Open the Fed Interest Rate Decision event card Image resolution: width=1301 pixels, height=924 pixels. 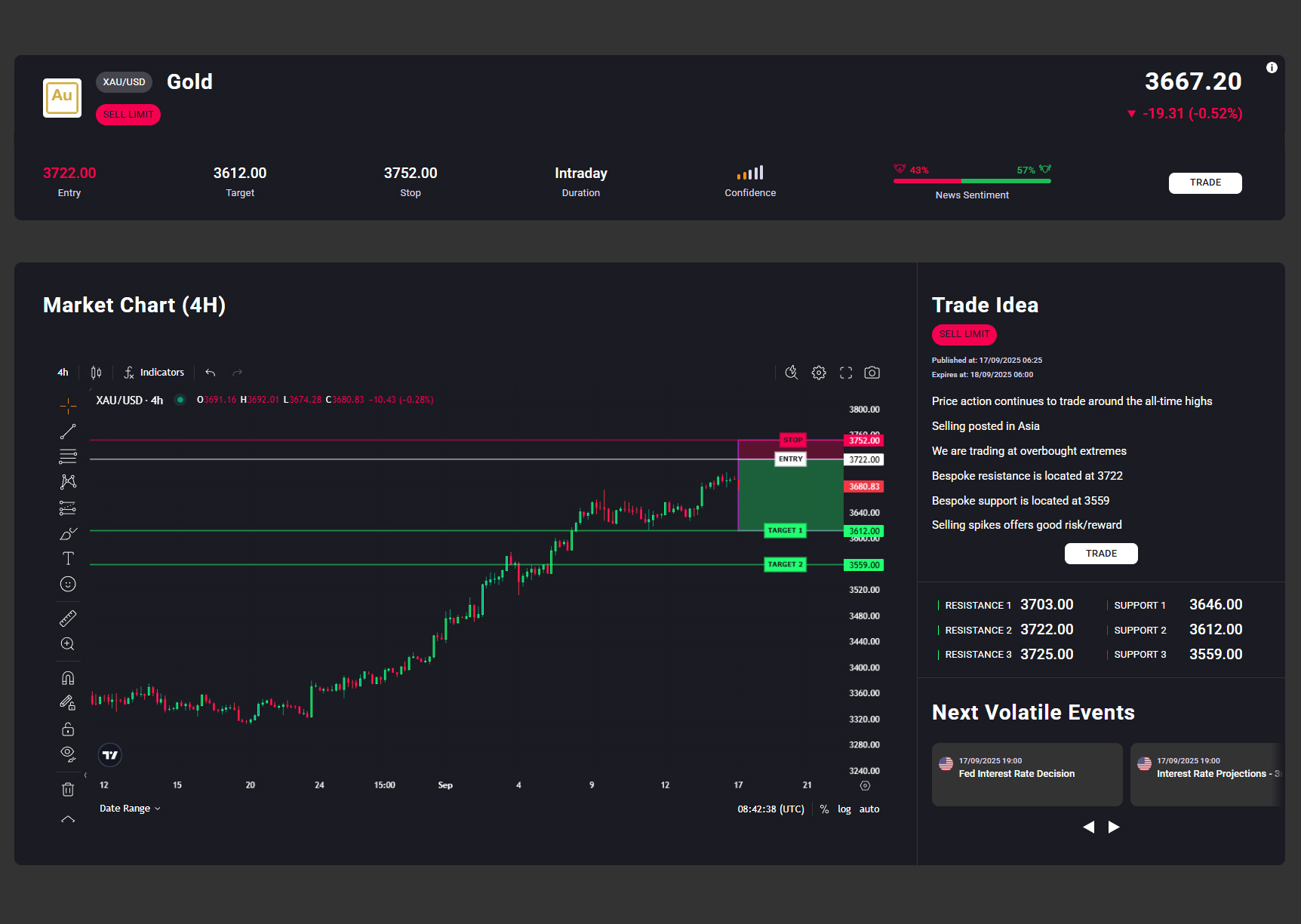(1026, 774)
